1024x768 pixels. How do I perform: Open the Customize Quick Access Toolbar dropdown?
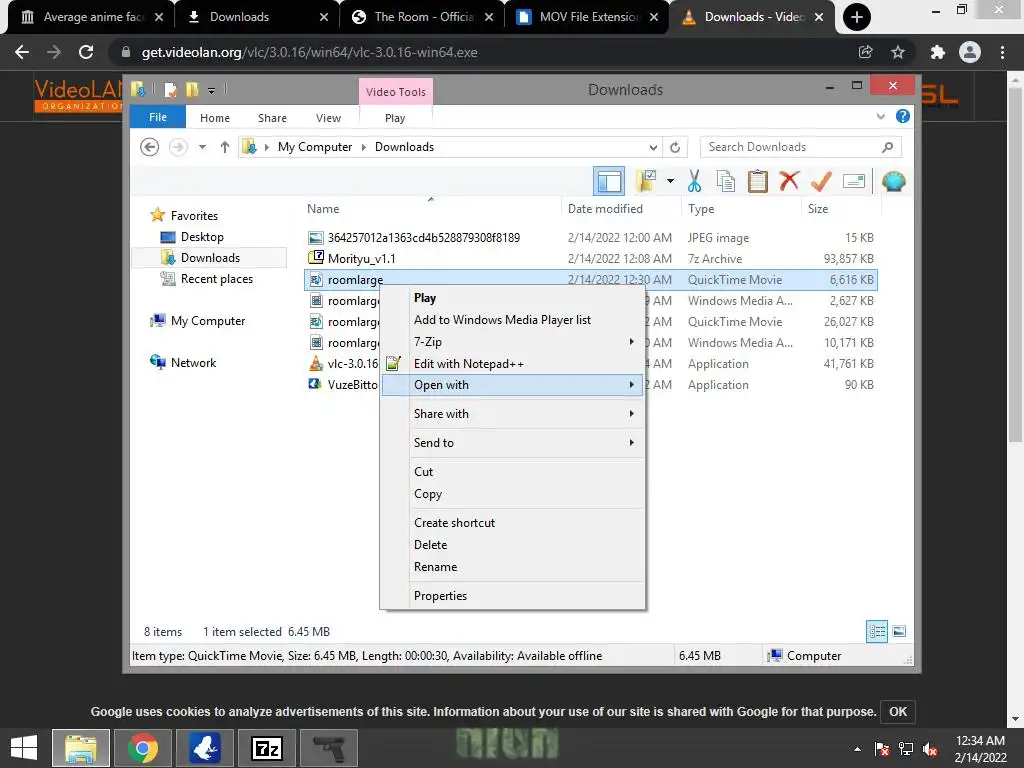tap(212, 90)
